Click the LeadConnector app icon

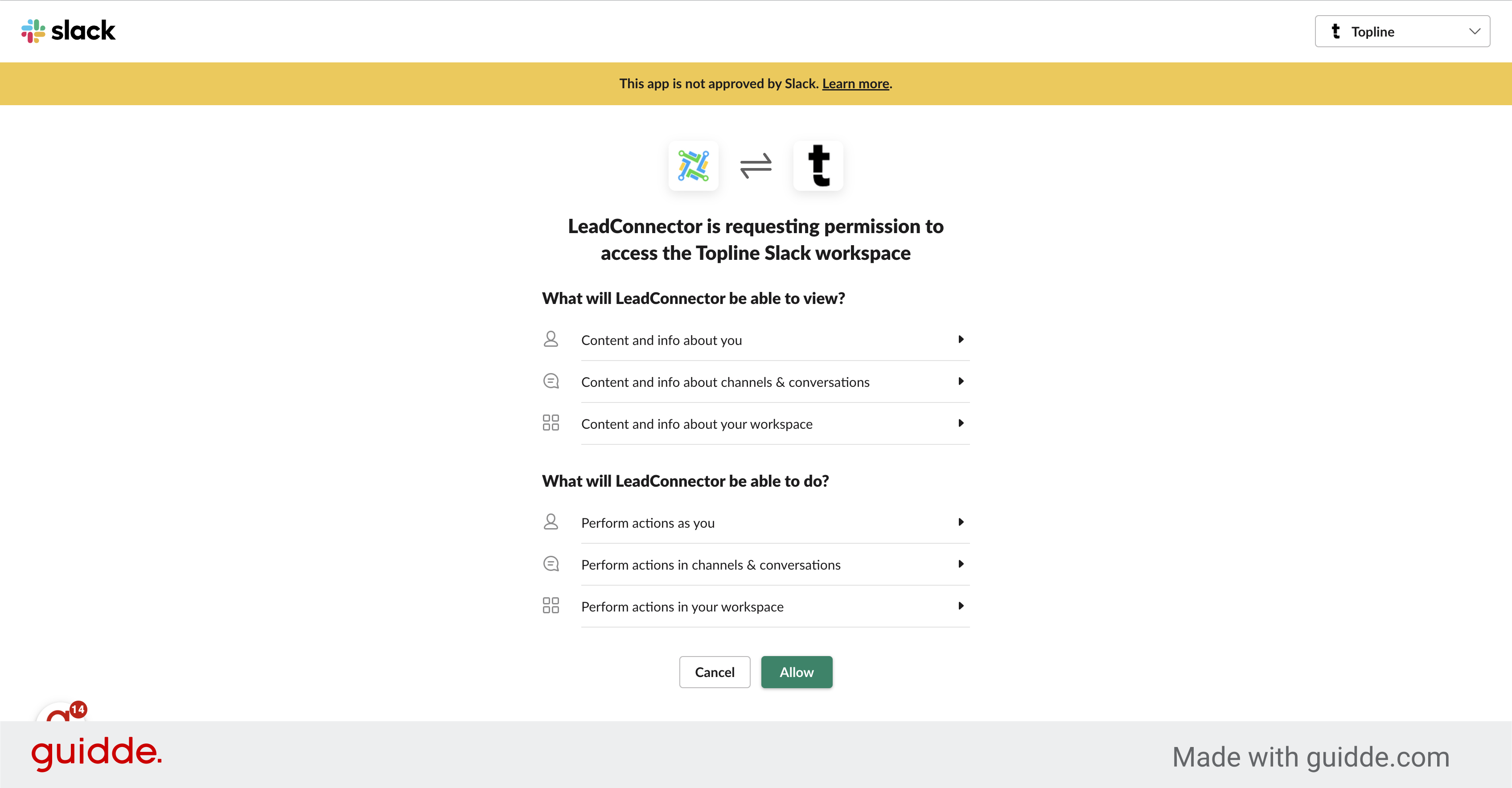(x=693, y=165)
